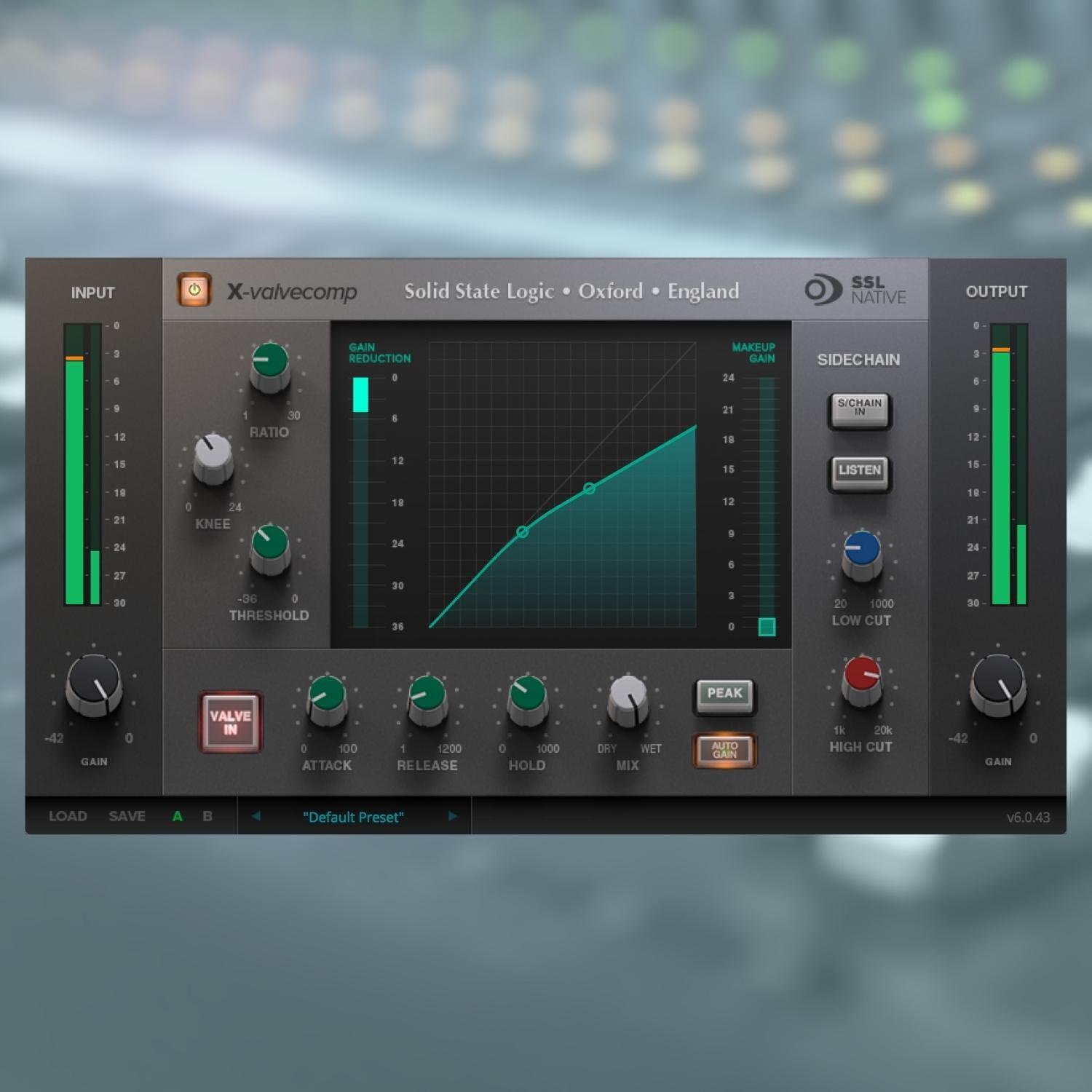Image resolution: width=1092 pixels, height=1092 pixels.
Task: Click the "v6.0.43" version text
Action: tap(1028, 817)
